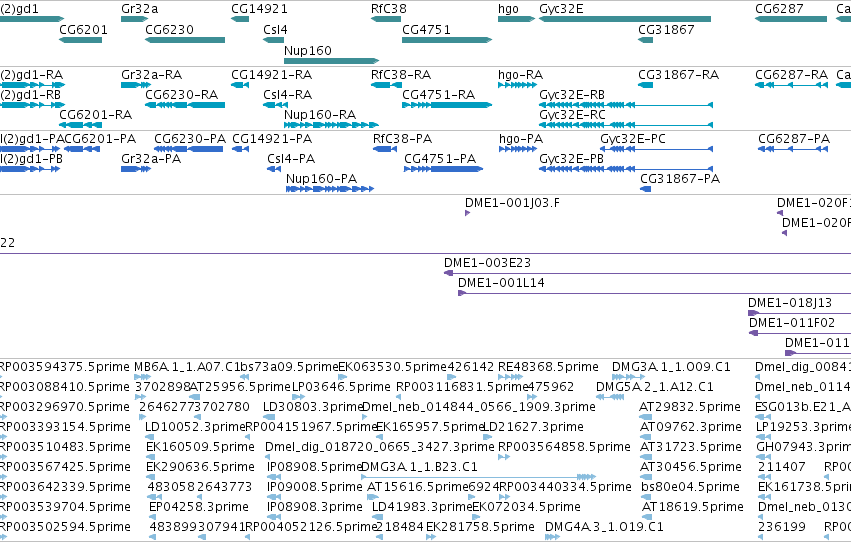The height and width of the screenshot is (542, 851).
Task: Select the CG6287 gene bar
Action: (791, 19)
